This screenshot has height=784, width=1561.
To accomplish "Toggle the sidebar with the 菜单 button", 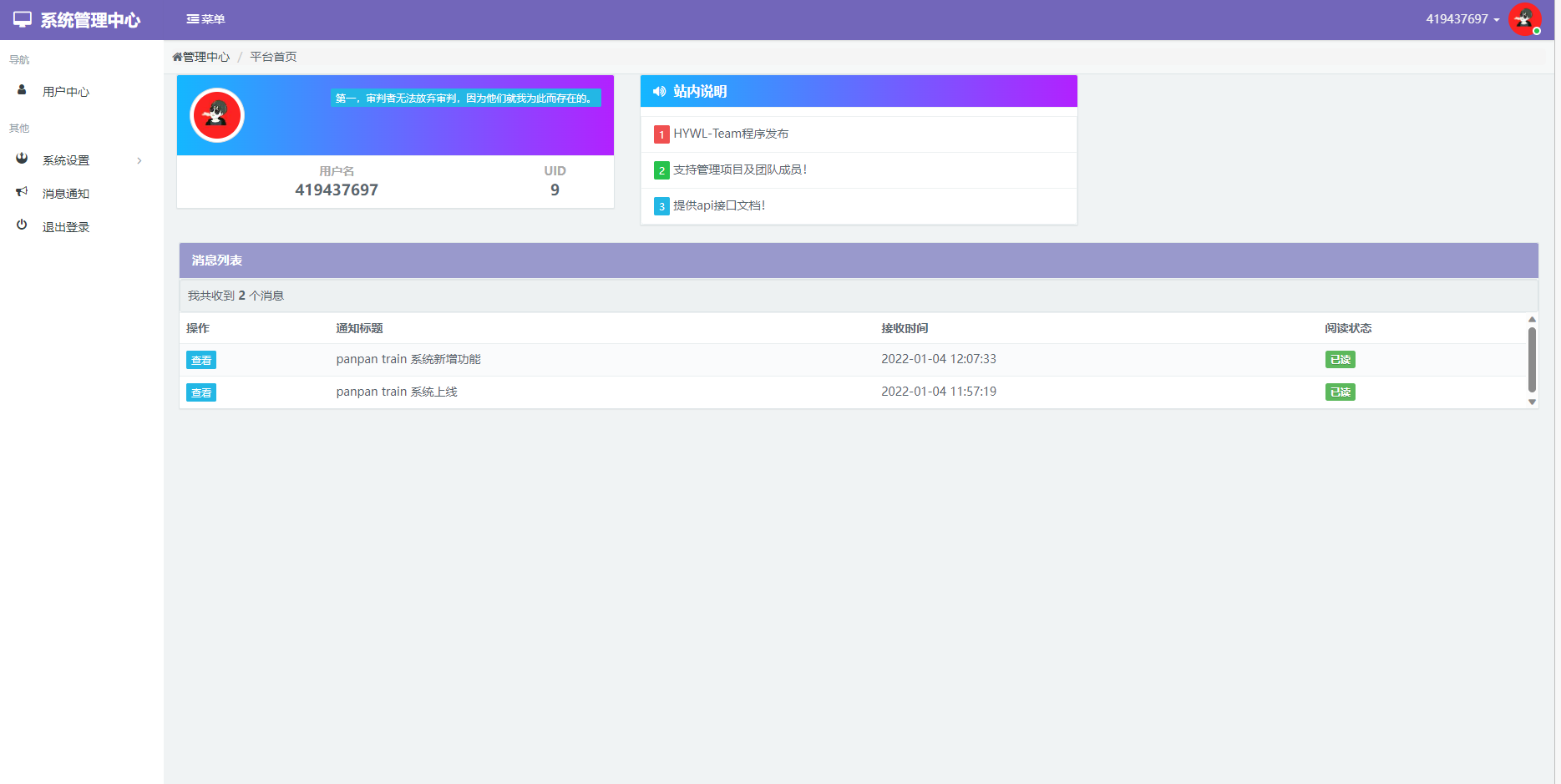I will [205, 19].
